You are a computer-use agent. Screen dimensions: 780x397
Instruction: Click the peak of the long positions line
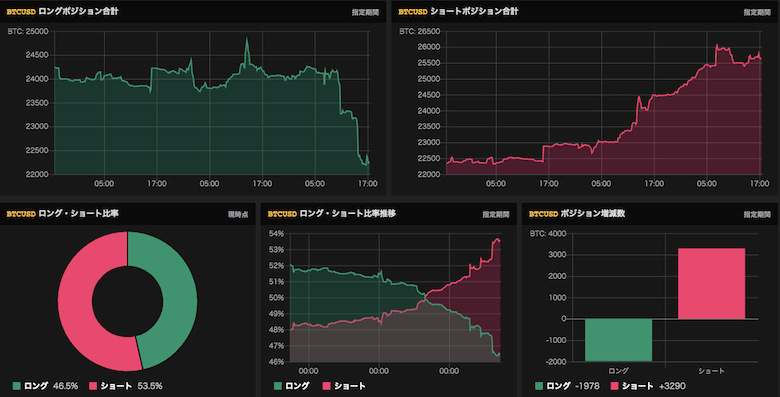pos(247,39)
